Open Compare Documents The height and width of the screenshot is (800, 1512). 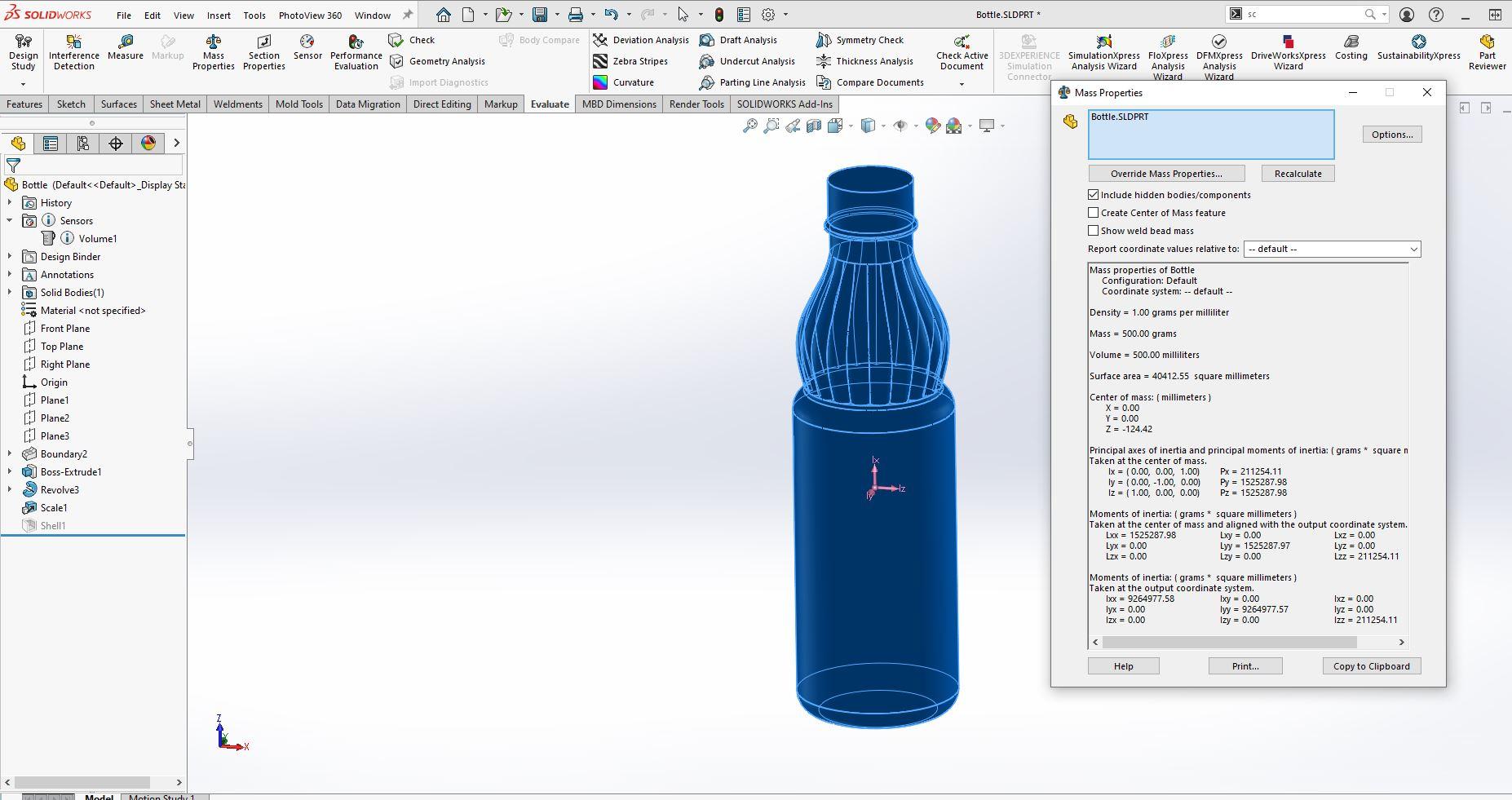[x=870, y=82]
